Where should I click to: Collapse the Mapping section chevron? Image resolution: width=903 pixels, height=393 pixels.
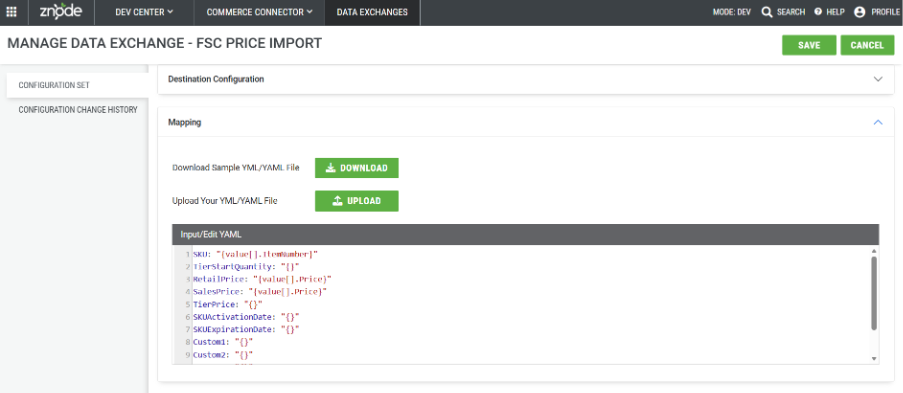[x=878, y=122]
